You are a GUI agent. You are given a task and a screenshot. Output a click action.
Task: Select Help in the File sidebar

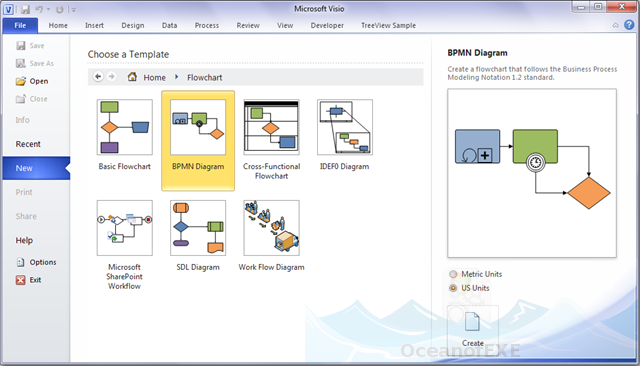click(x=24, y=240)
